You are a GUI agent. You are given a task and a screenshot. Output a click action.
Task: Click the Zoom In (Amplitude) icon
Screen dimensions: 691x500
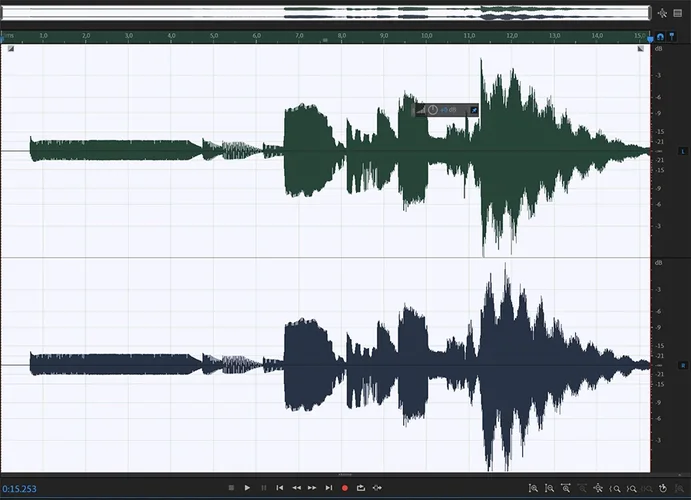[x=533, y=488]
